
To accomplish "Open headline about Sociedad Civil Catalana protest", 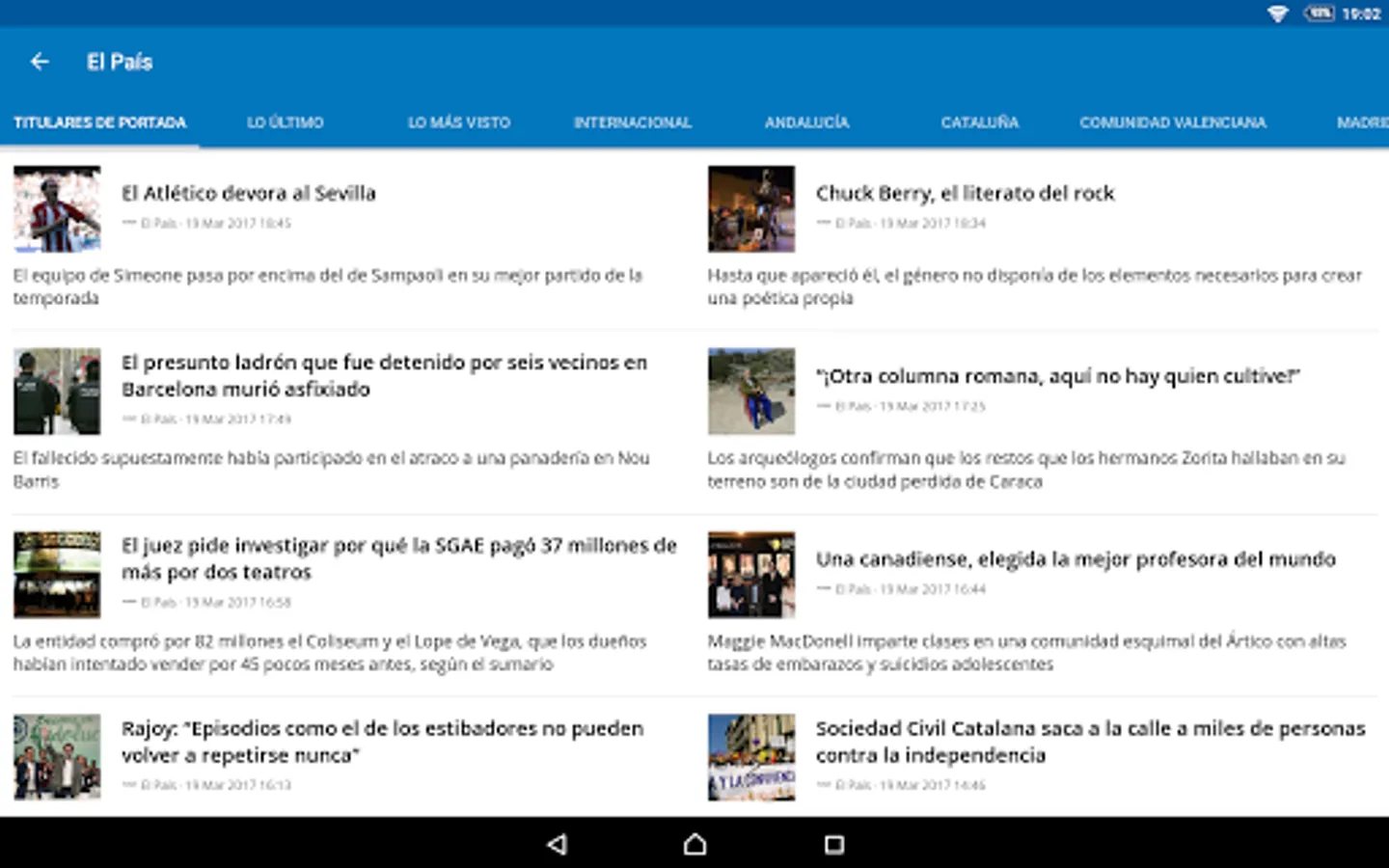I will [1091, 742].
